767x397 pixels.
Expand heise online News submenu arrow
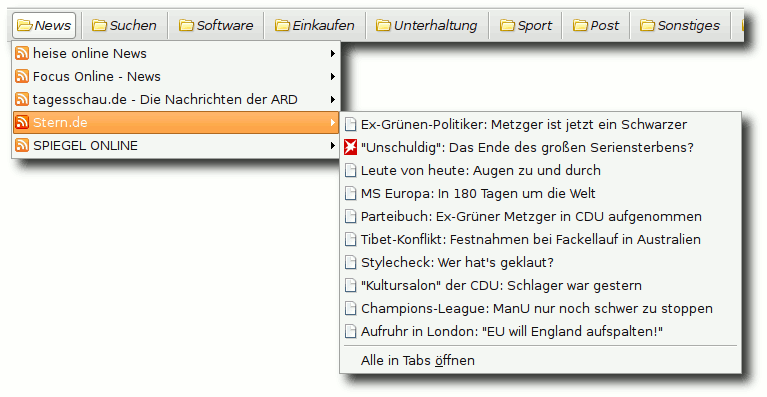coord(333,53)
